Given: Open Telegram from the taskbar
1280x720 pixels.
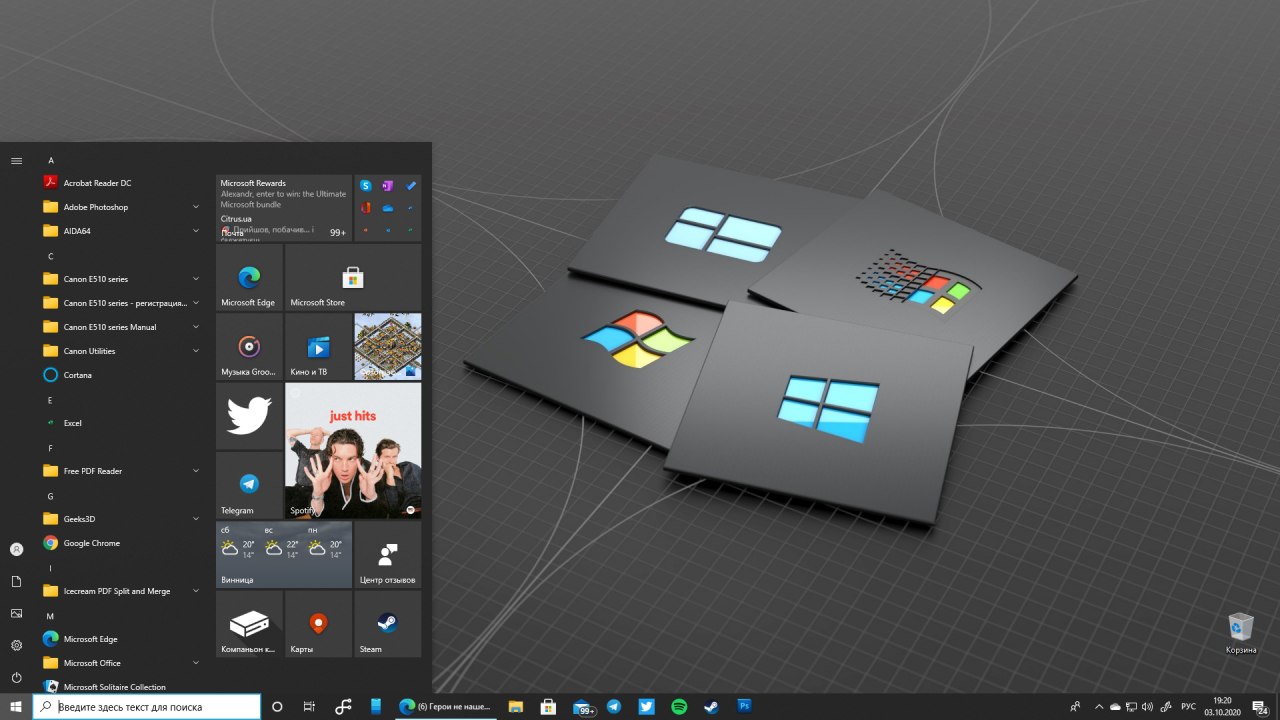Looking at the screenshot, I should [x=614, y=706].
